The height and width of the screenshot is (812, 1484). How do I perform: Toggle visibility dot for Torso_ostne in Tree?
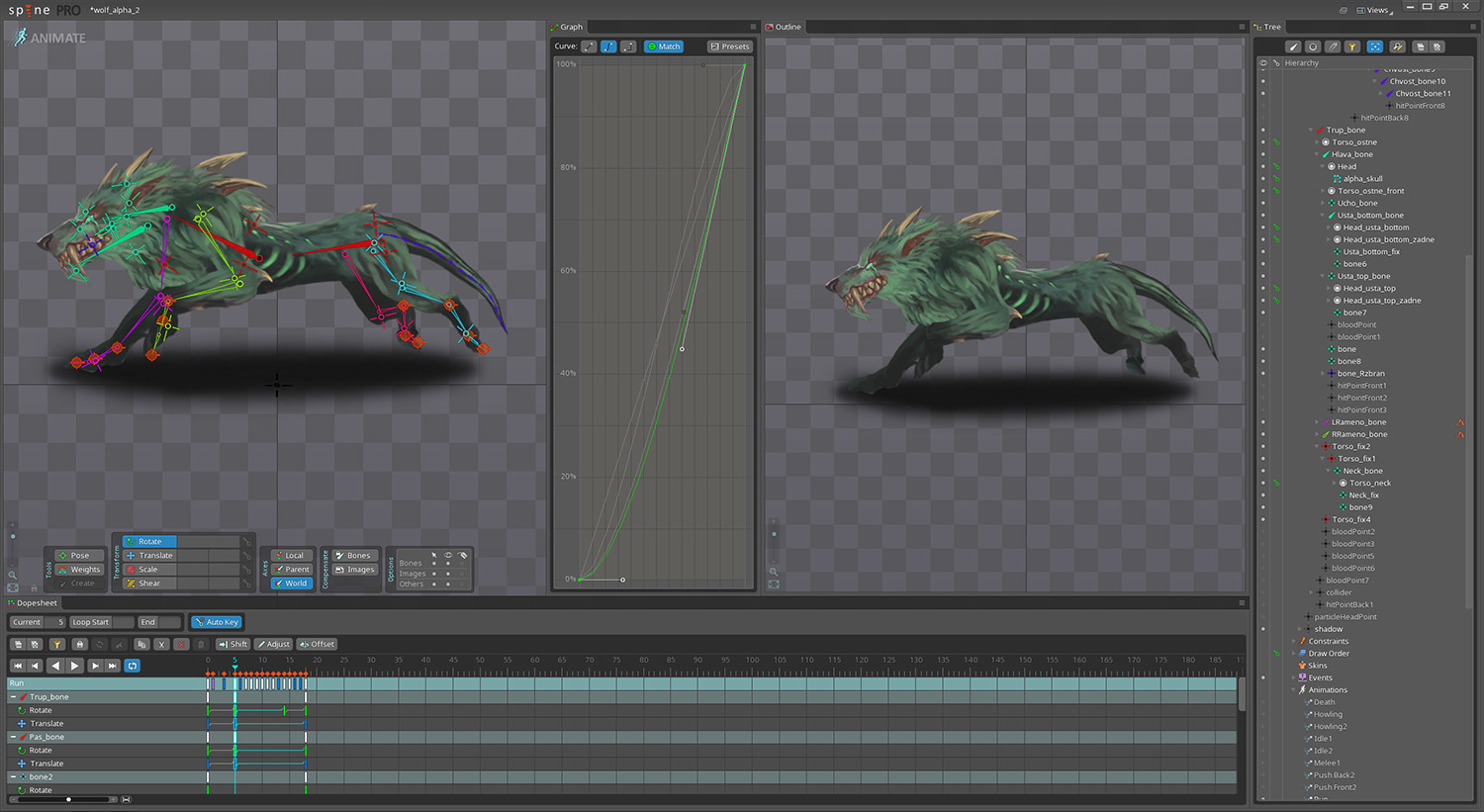coord(1262,142)
